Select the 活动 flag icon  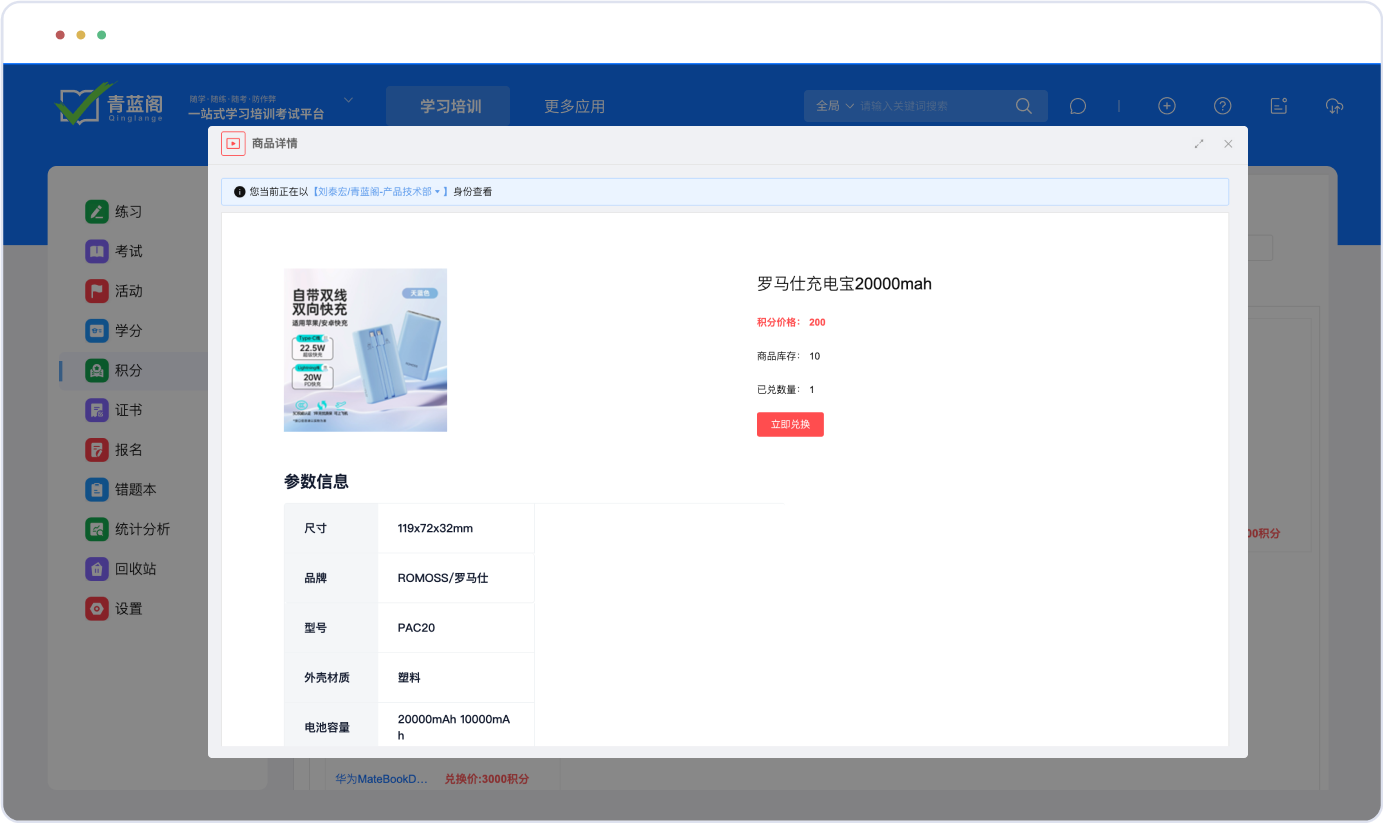click(96, 291)
